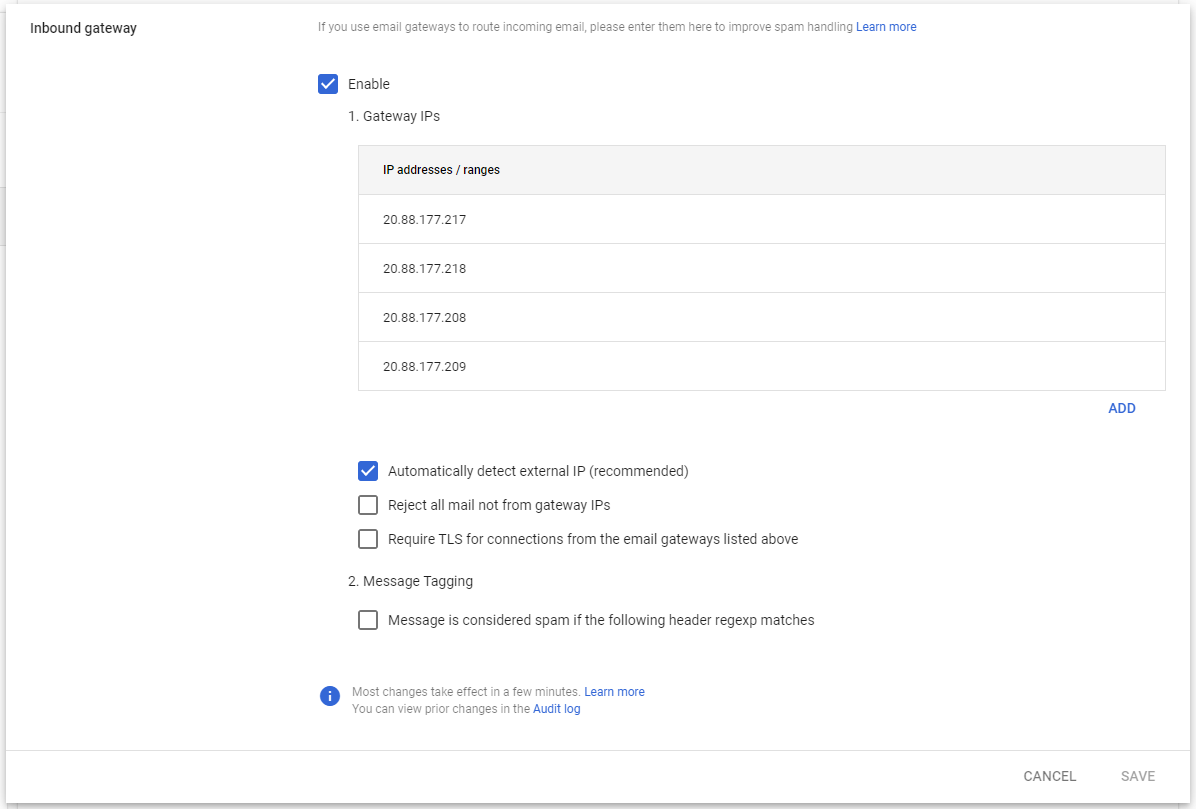The height and width of the screenshot is (809, 1196).
Task: Click the 1. Gateway IPs heading
Action: 394,117
